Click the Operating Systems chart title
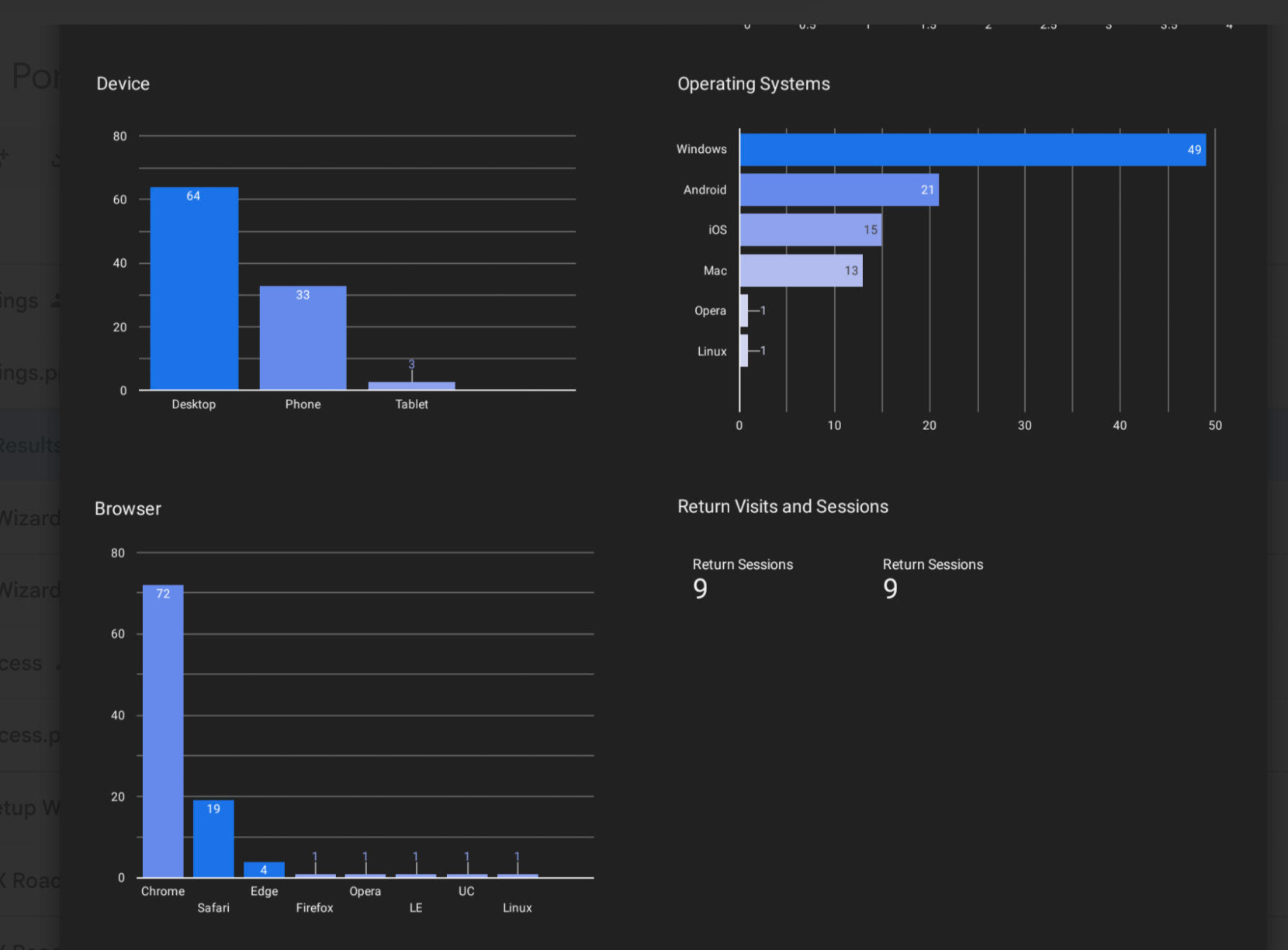 click(x=753, y=84)
